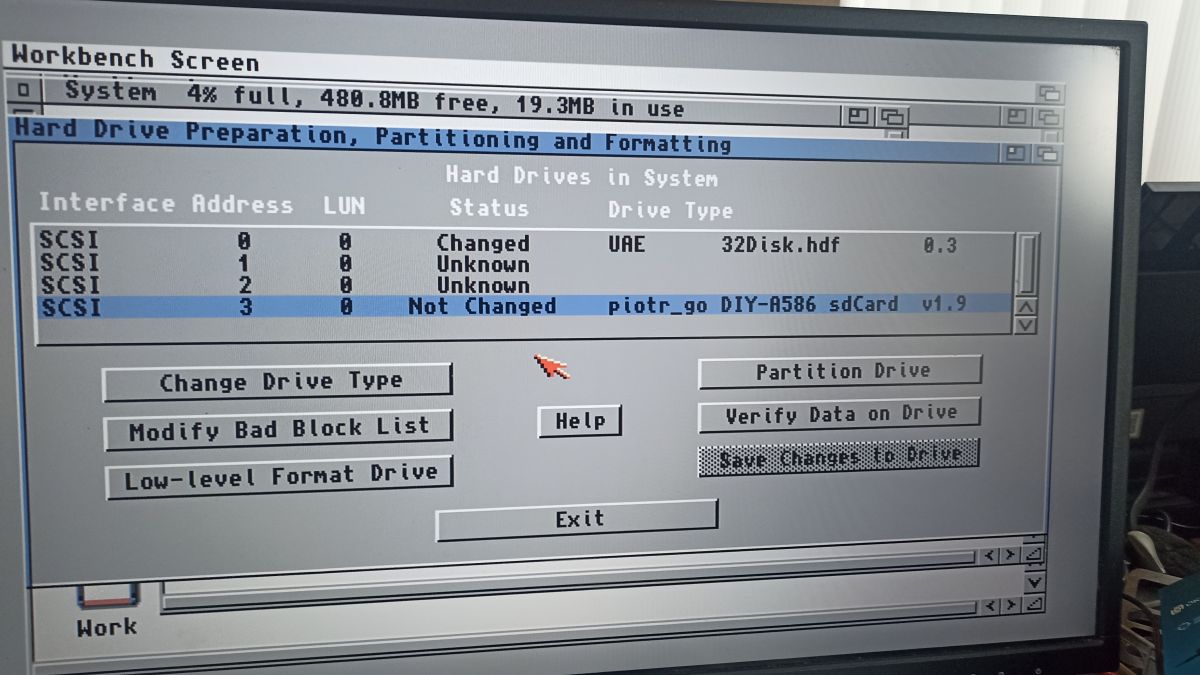Click the zoom gadget of the Hard Drive Preparation window

[x=1015, y=154]
